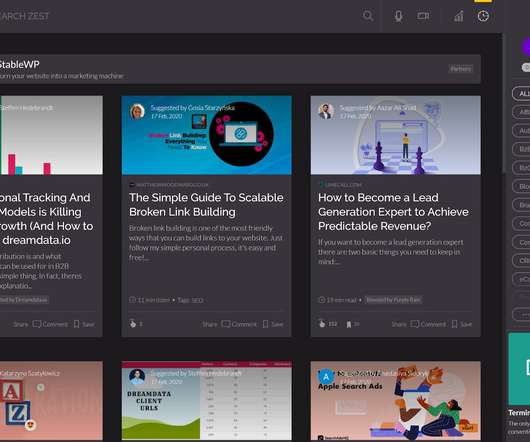Open the bar chart stats icon
The width and height of the screenshot is (530, 442).
click(459, 16)
